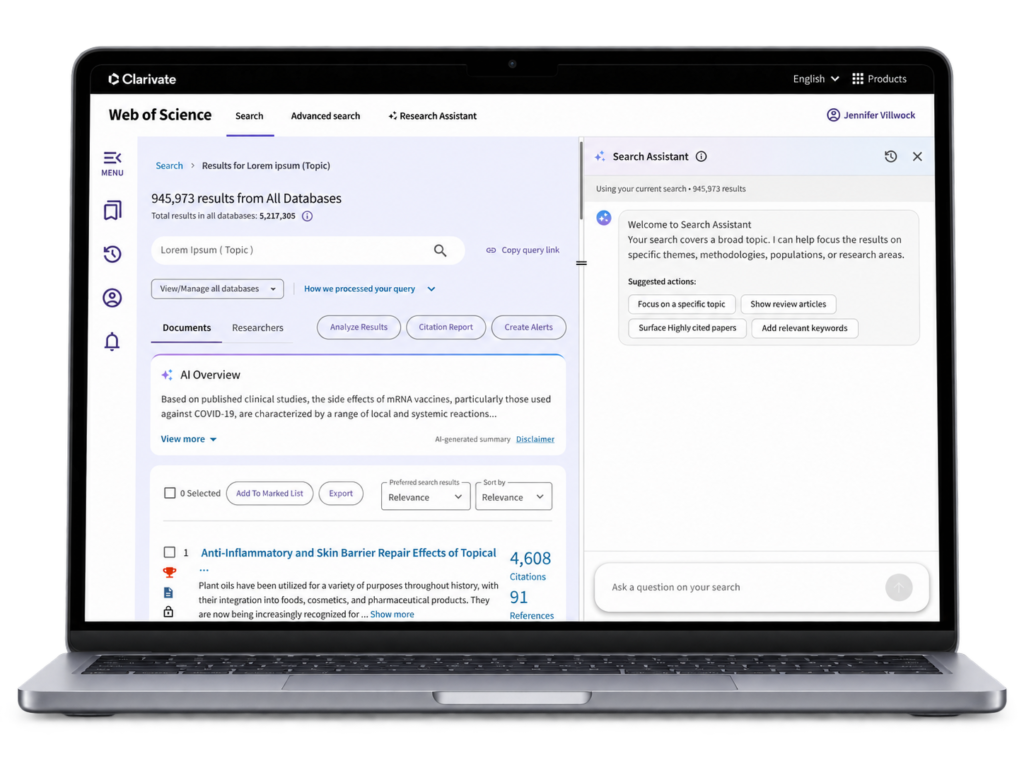The height and width of the screenshot is (768, 1024).
Task: Open the View/Manage all databases dropdown
Action: coord(217,289)
